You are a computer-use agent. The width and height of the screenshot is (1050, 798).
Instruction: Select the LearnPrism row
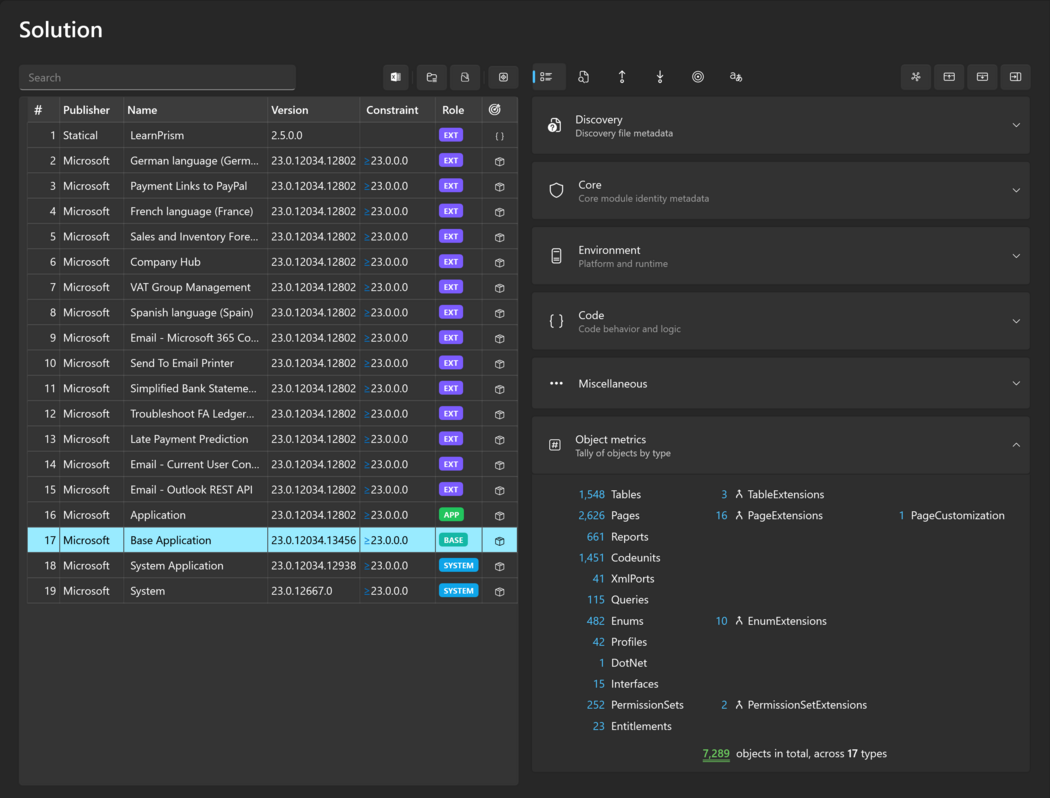272,135
